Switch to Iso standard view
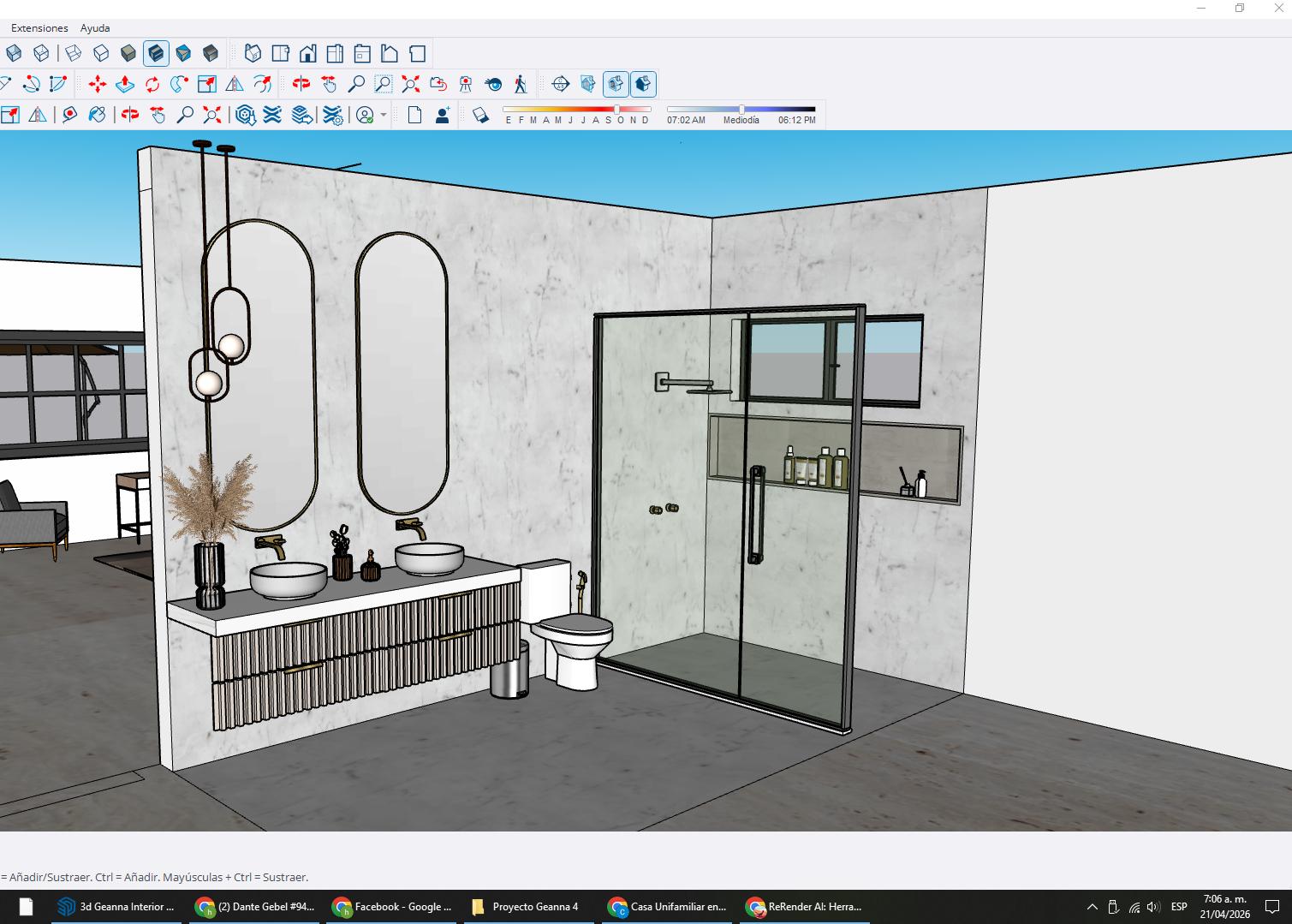This screenshot has height=924, width=1292. (253, 54)
